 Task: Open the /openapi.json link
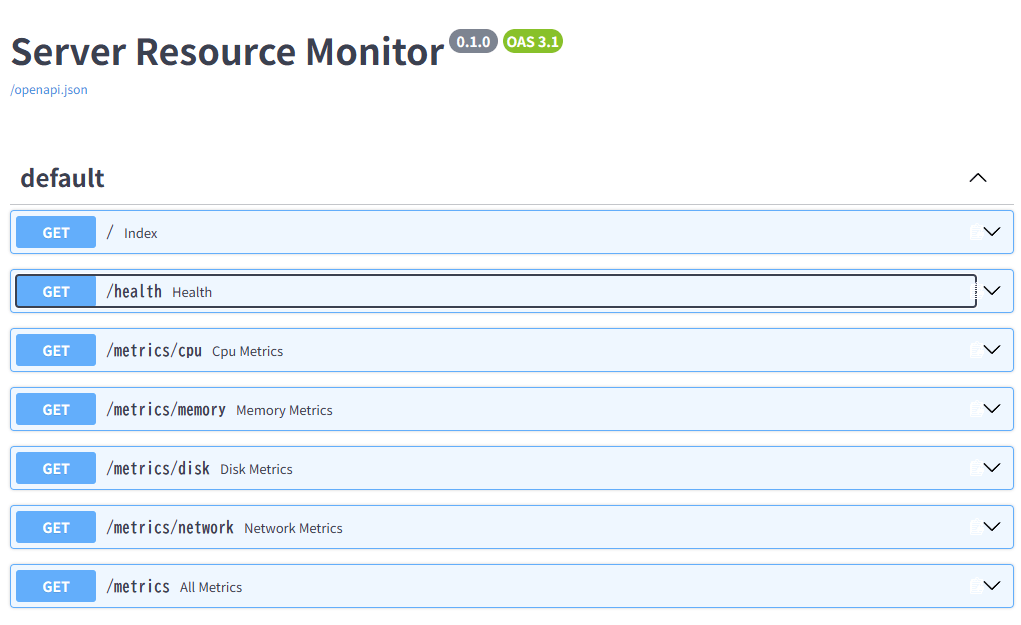pos(49,90)
